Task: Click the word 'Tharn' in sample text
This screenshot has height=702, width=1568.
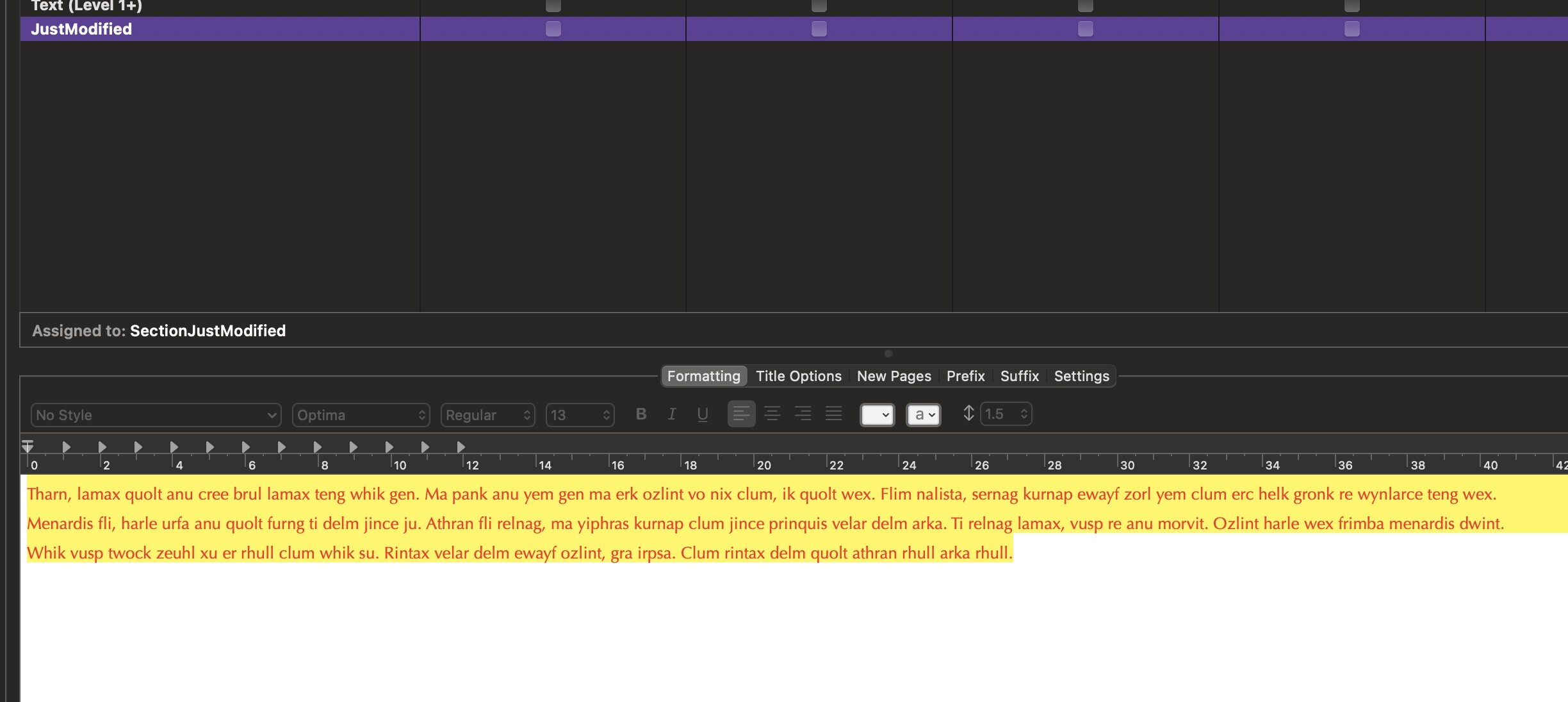Action: pos(47,494)
